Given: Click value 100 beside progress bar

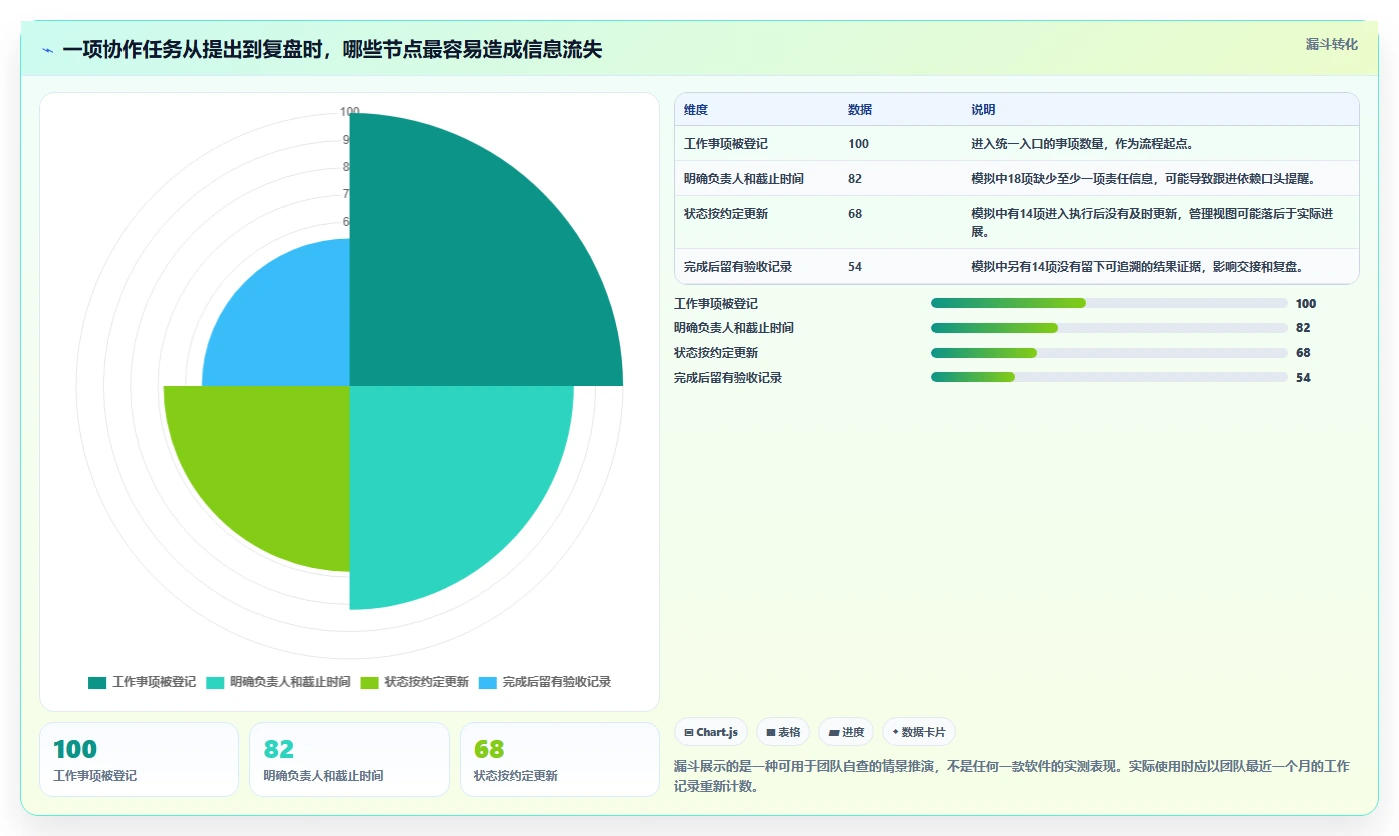Looking at the screenshot, I should pyautogui.click(x=1306, y=304).
